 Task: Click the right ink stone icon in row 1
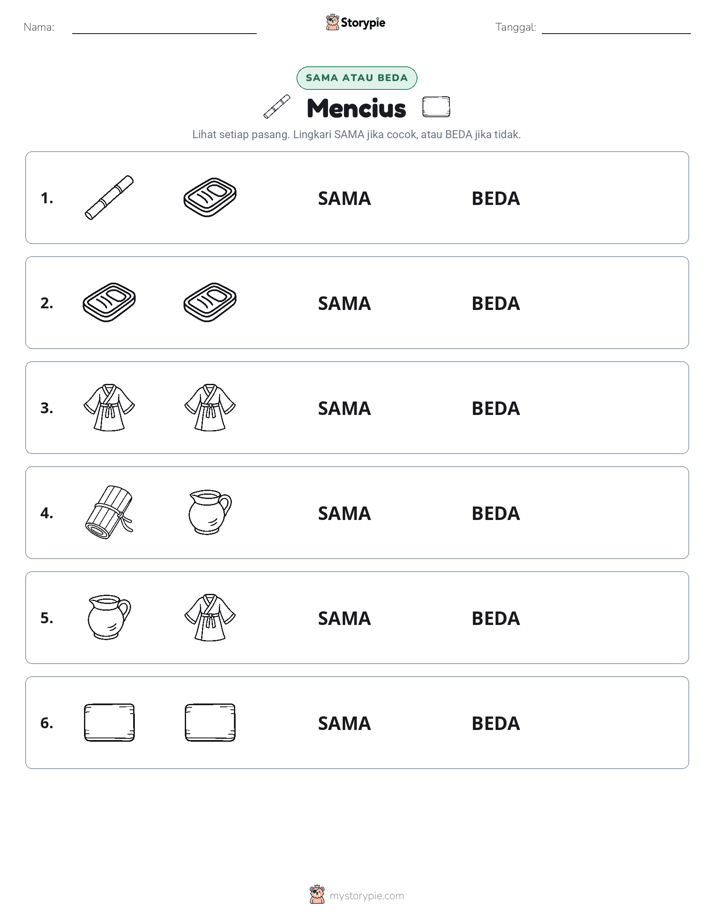(210, 197)
